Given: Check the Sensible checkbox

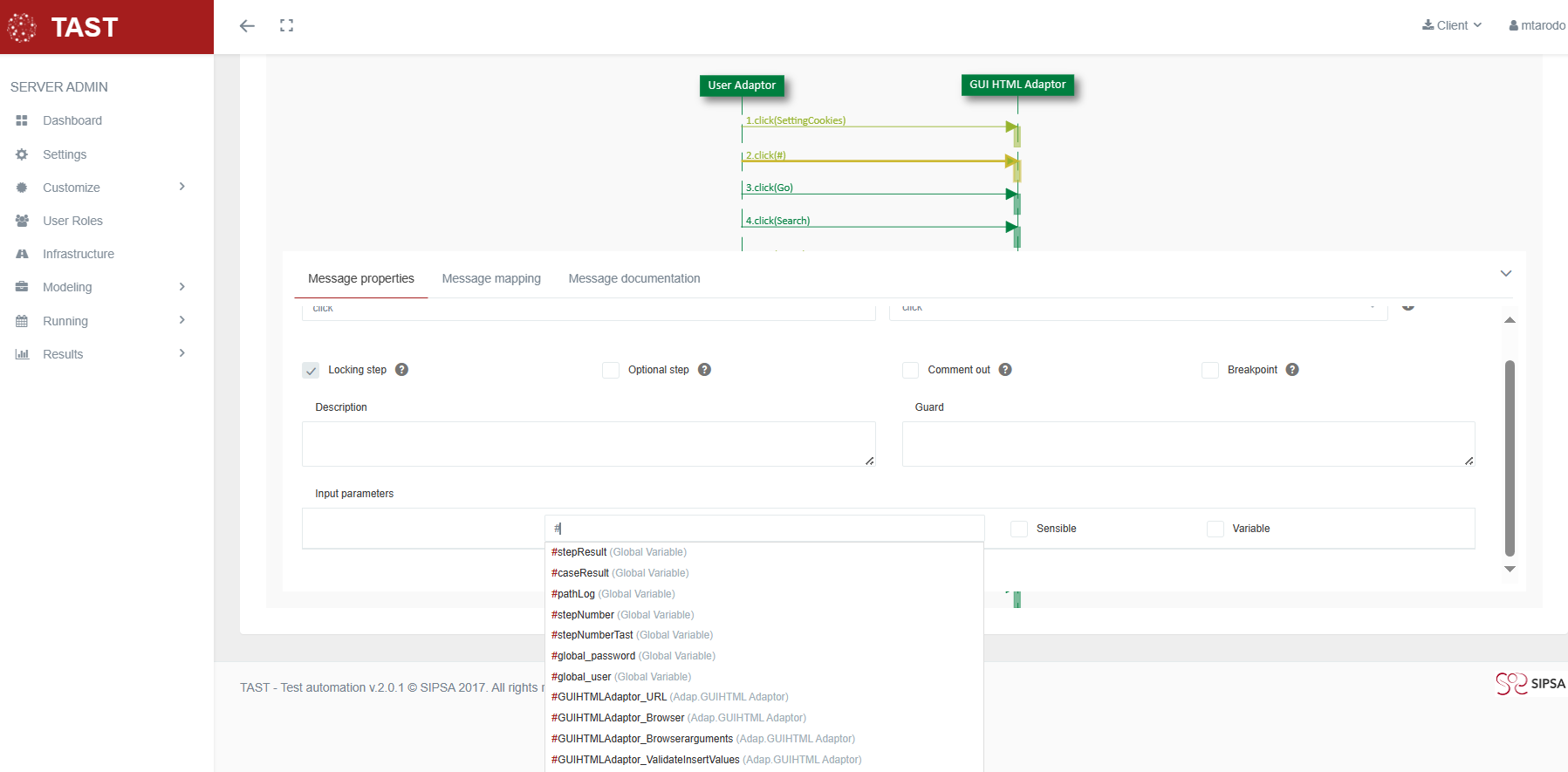Looking at the screenshot, I should [1018, 529].
